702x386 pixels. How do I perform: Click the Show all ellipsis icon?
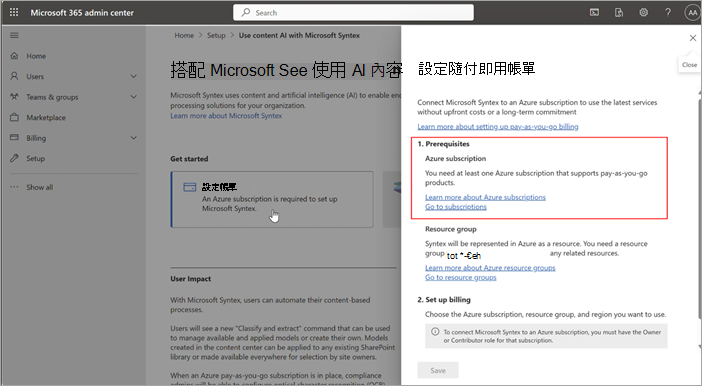pyautogui.click(x=14, y=187)
